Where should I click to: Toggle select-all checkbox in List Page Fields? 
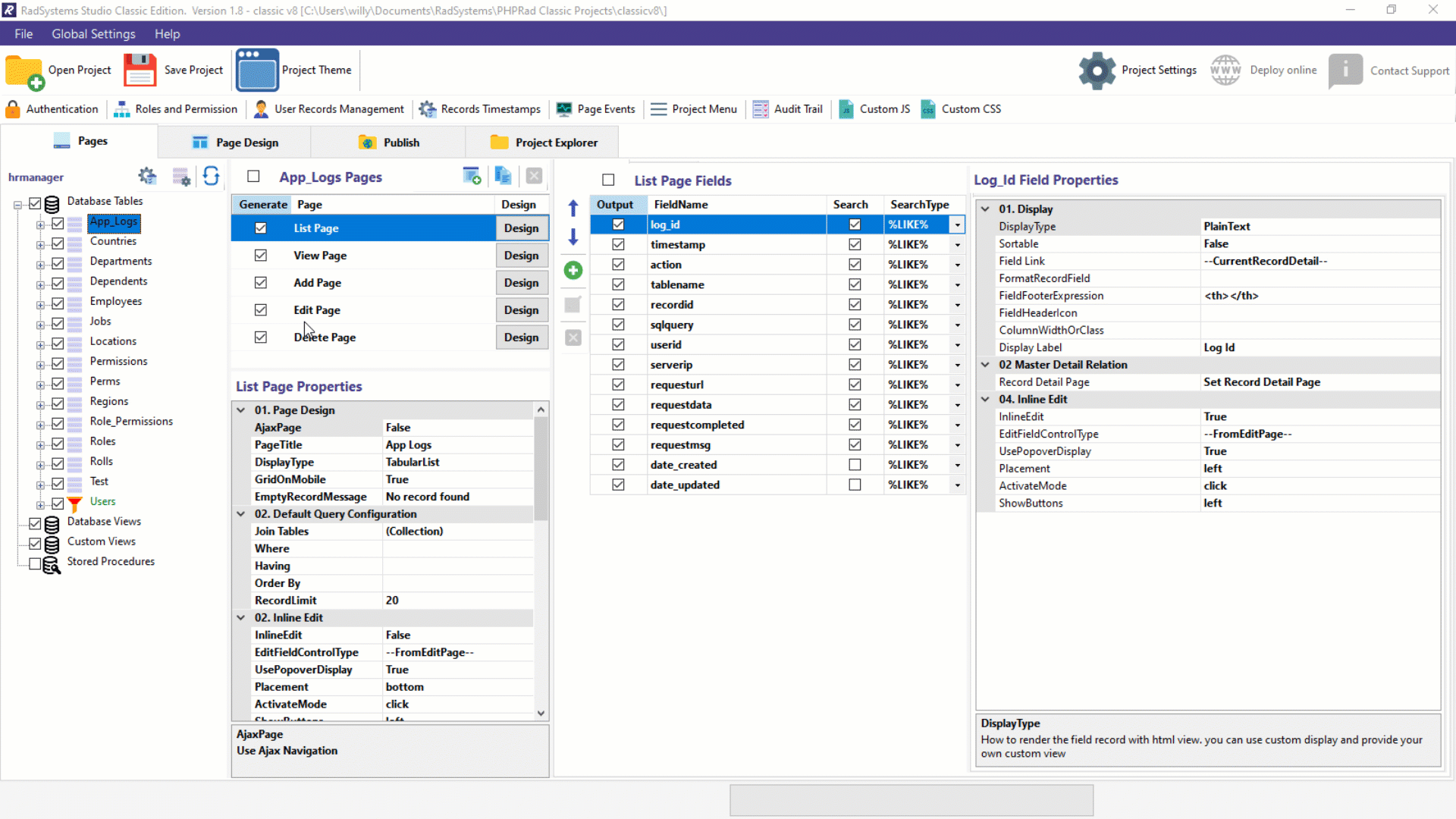pos(608,180)
